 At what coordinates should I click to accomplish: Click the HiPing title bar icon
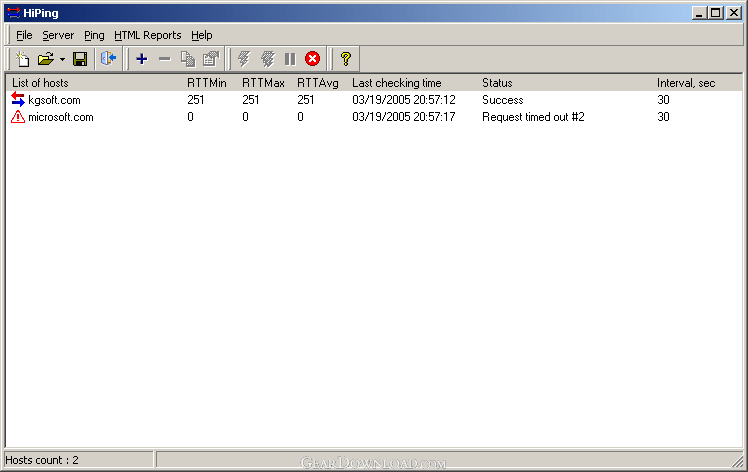13,13
